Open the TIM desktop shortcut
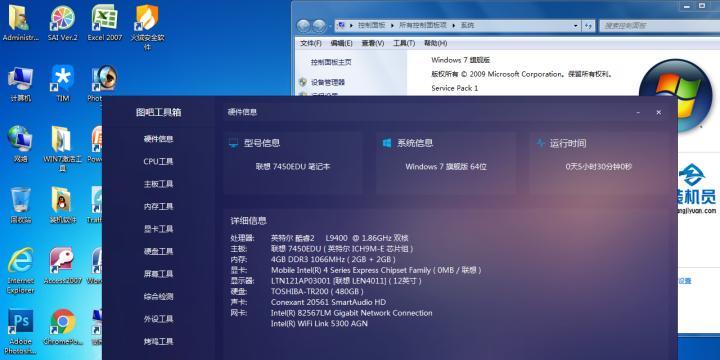The width and height of the screenshot is (720, 360). [x=63, y=84]
